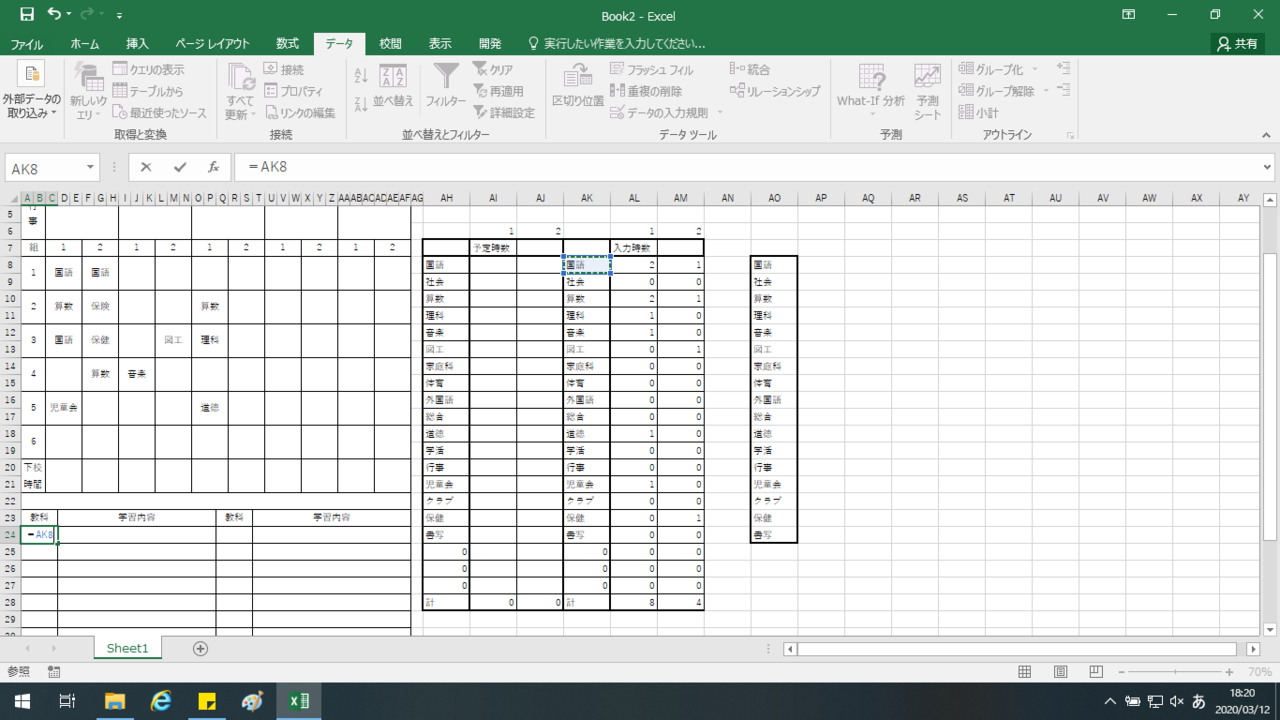Screen dimensions: 1280x720
Task: Switch to the ホーム tab
Action: click(x=85, y=44)
